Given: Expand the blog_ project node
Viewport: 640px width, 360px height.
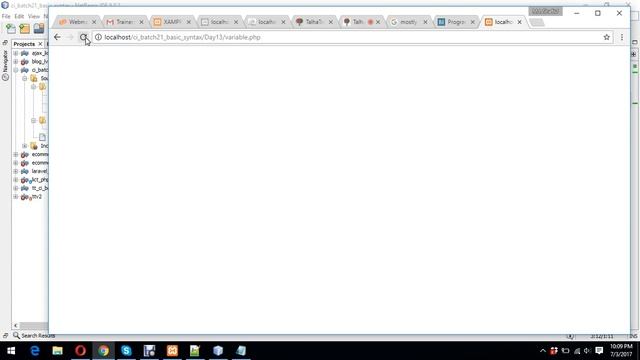Looking at the screenshot, I should coord(16,62).
